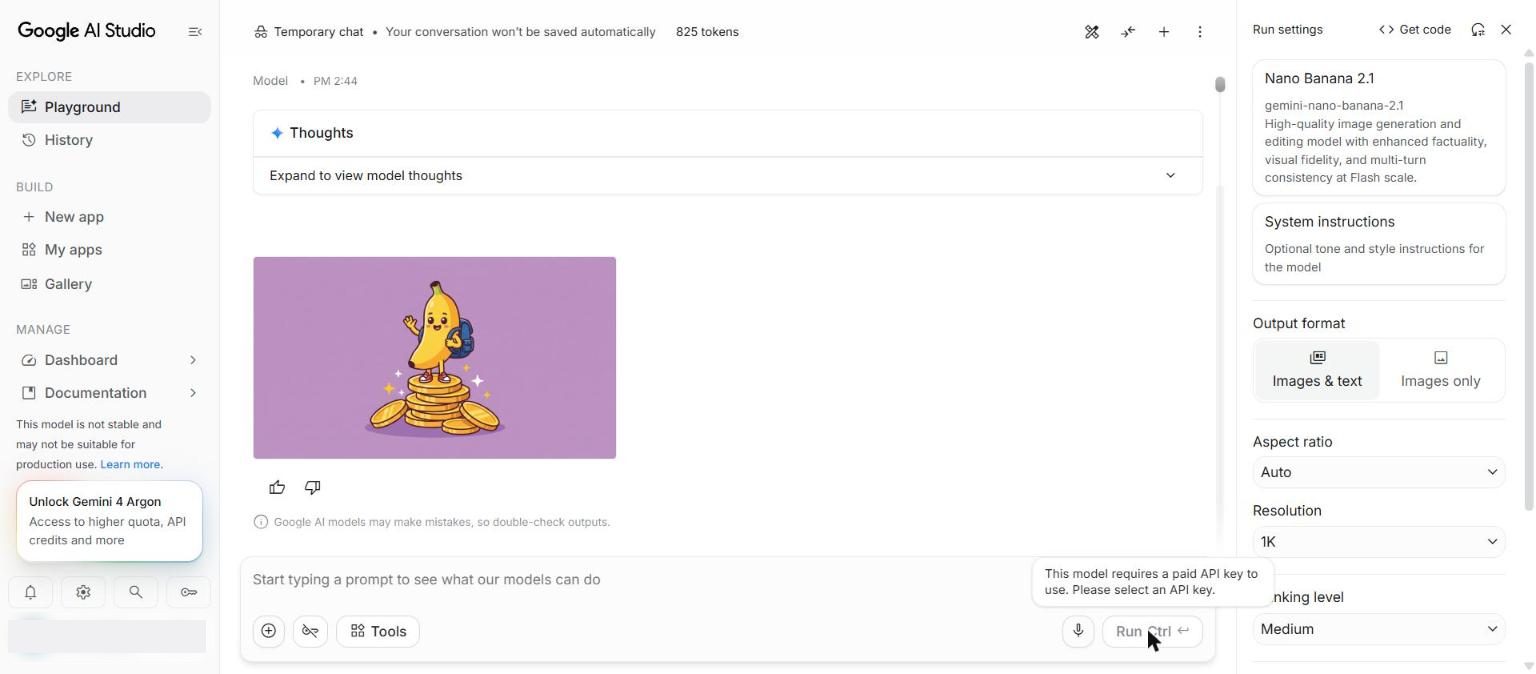Click the crossed-tools icon in chat header
The width and height of the screenshot is (1536, 674).
[x=1092, y=32]
